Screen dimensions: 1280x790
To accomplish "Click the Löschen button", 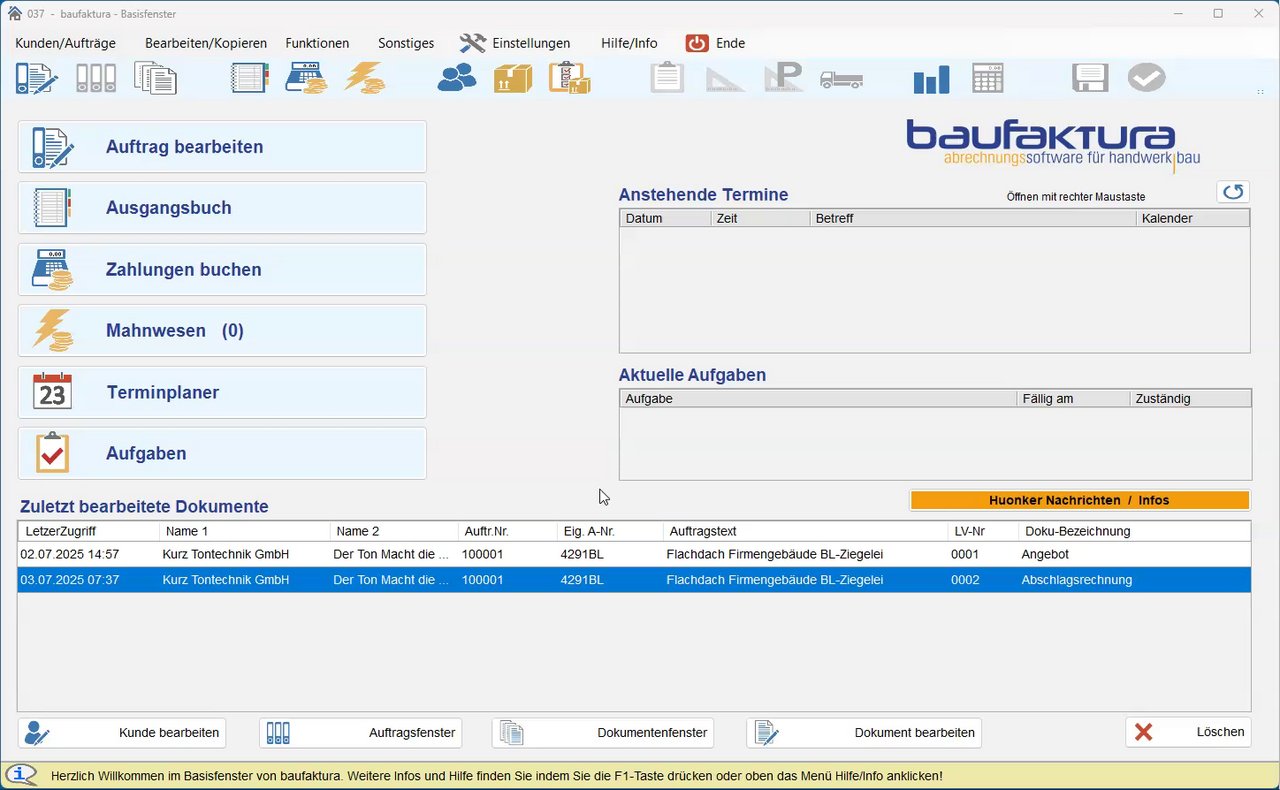I will 1188,732.
